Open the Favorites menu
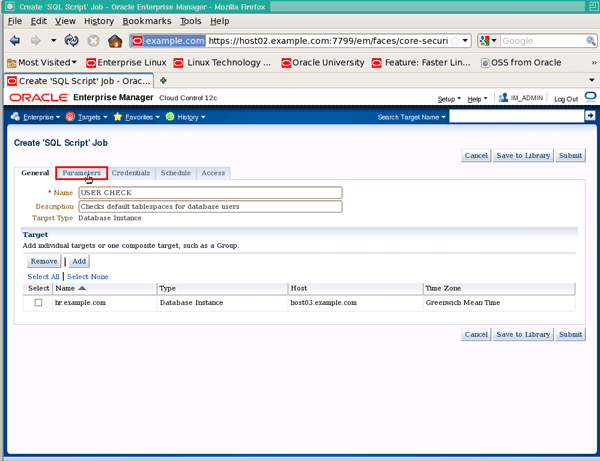This screenshot has width=600, height=461. [x=137, y=117]
